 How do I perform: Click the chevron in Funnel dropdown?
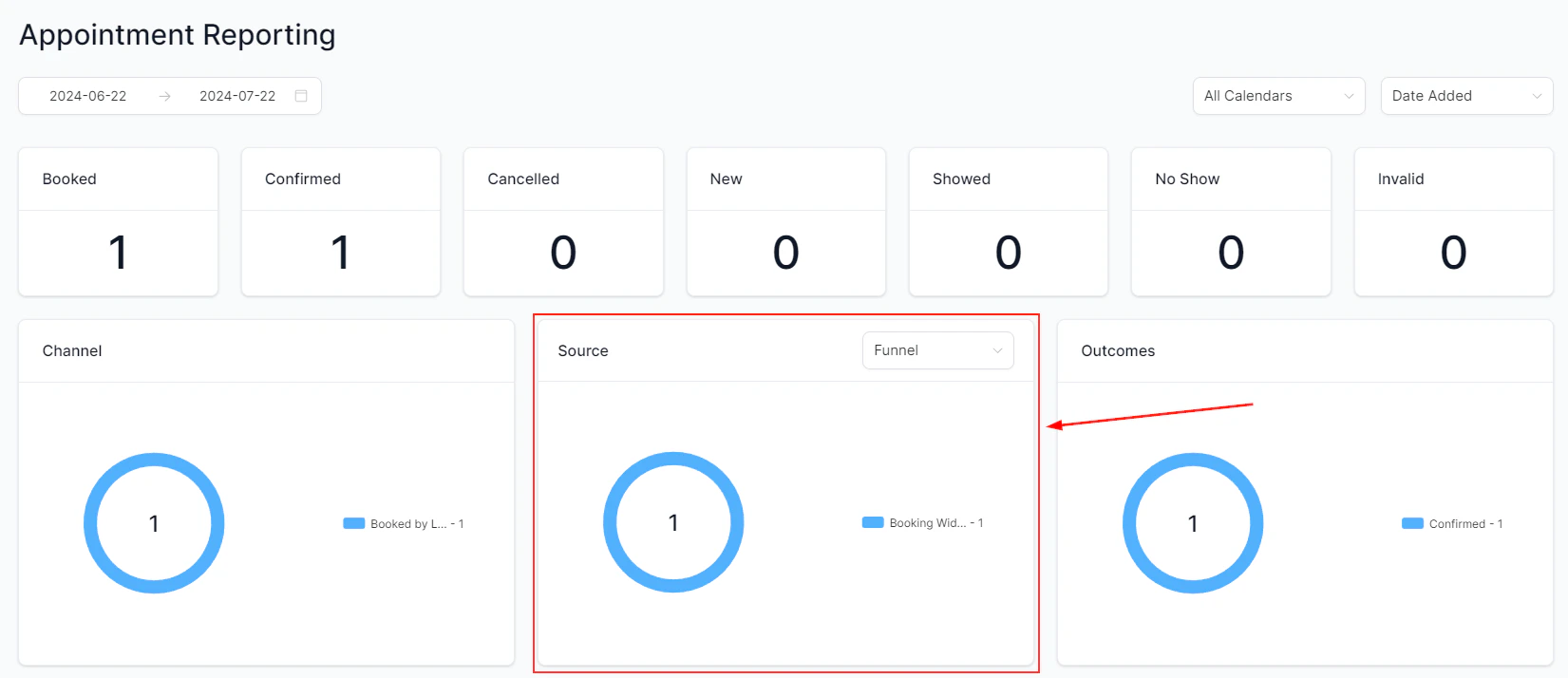pyautogui.click(x=997, y=350)
